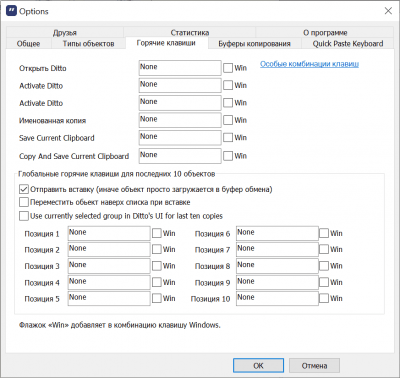This screenshot has height=378, width=400.
Task: Open the О программе tab
Action: pos(325,33)
